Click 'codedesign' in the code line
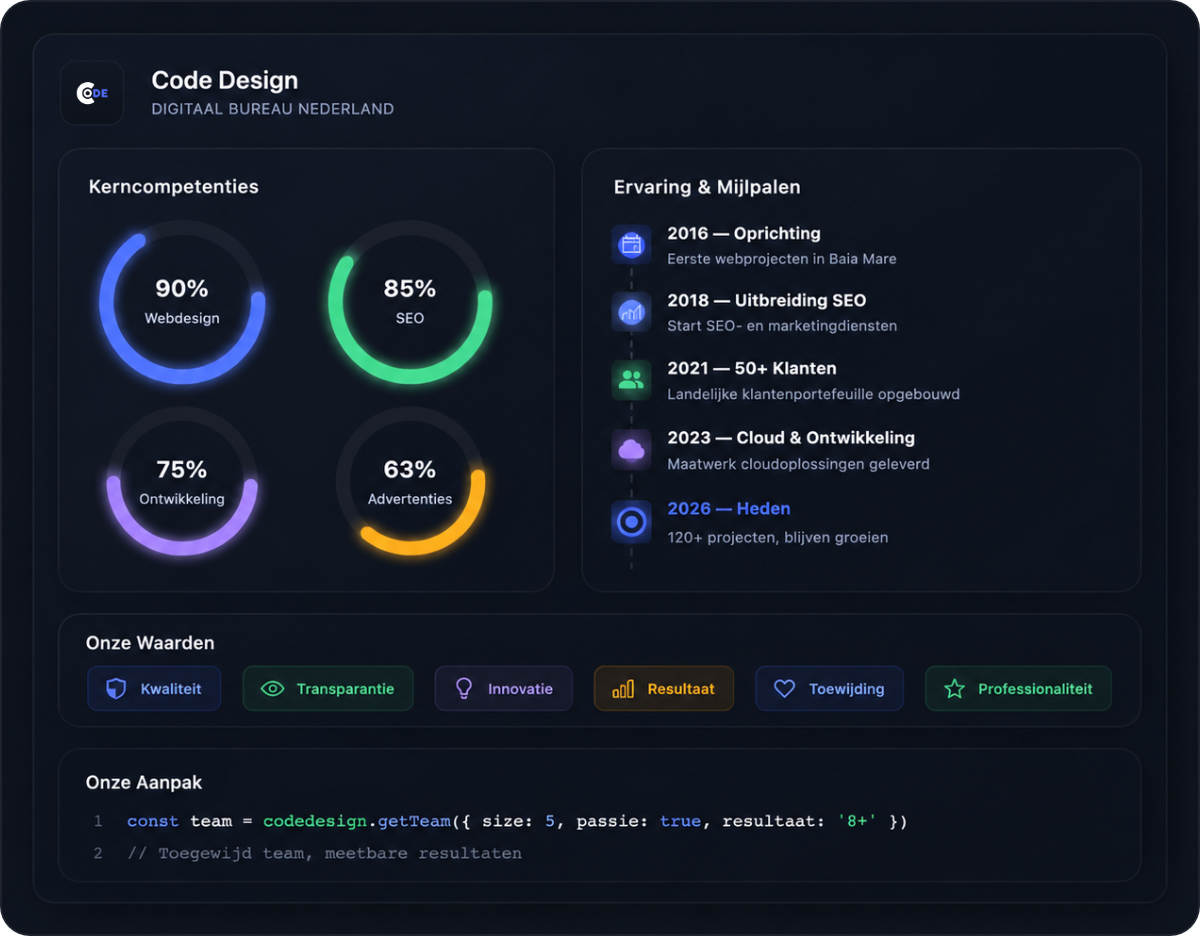 315,821
